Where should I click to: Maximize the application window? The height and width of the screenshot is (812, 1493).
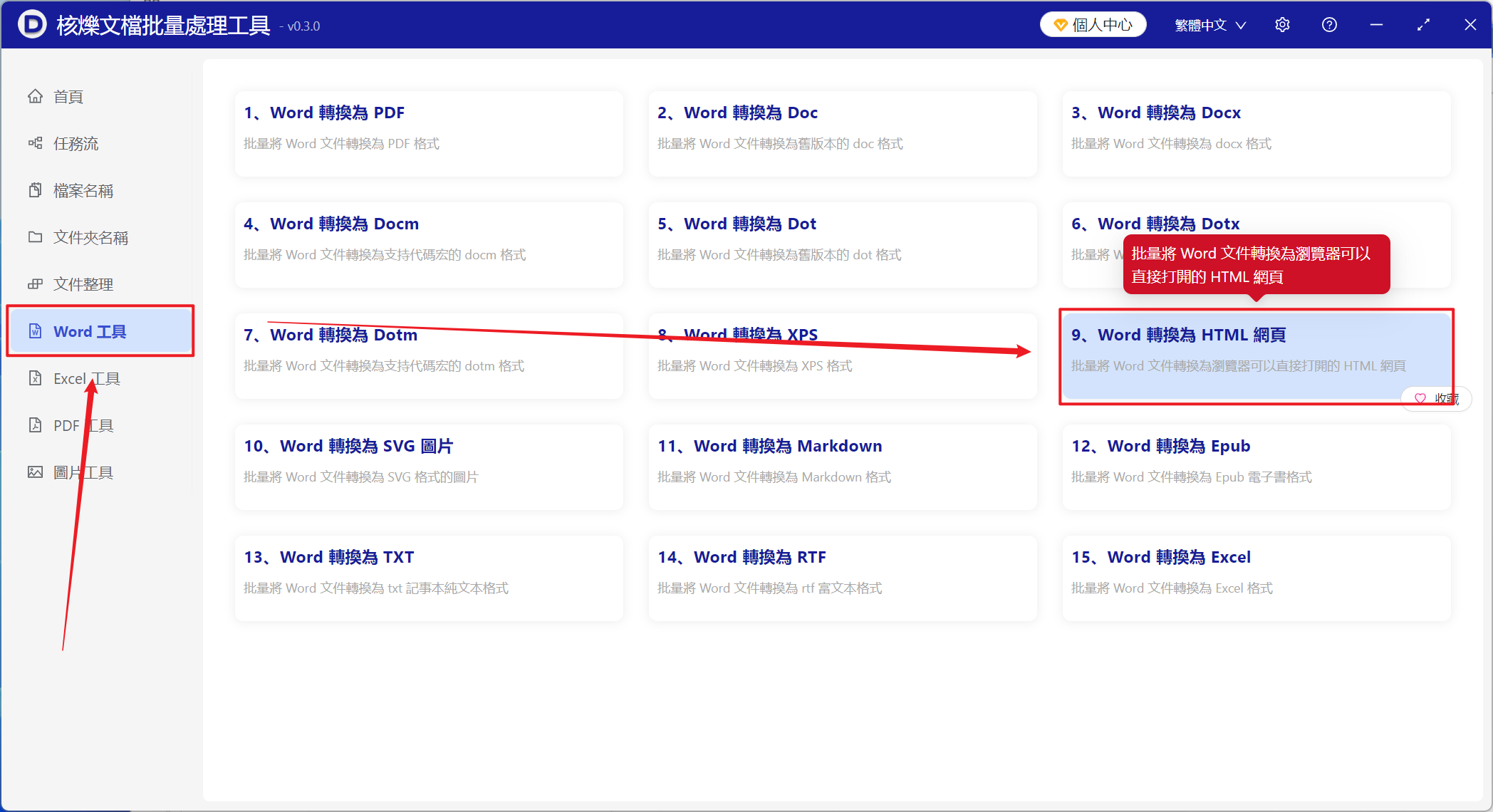click(x=1423, y=25)
